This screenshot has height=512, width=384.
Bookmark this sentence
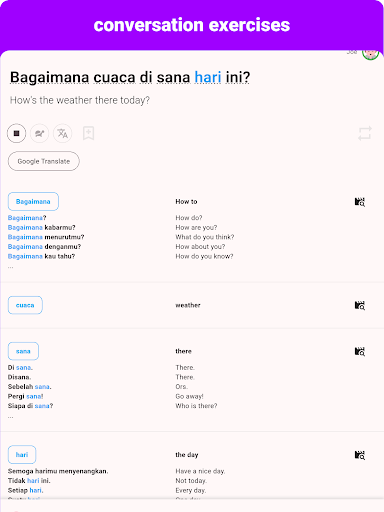(88, 133)
